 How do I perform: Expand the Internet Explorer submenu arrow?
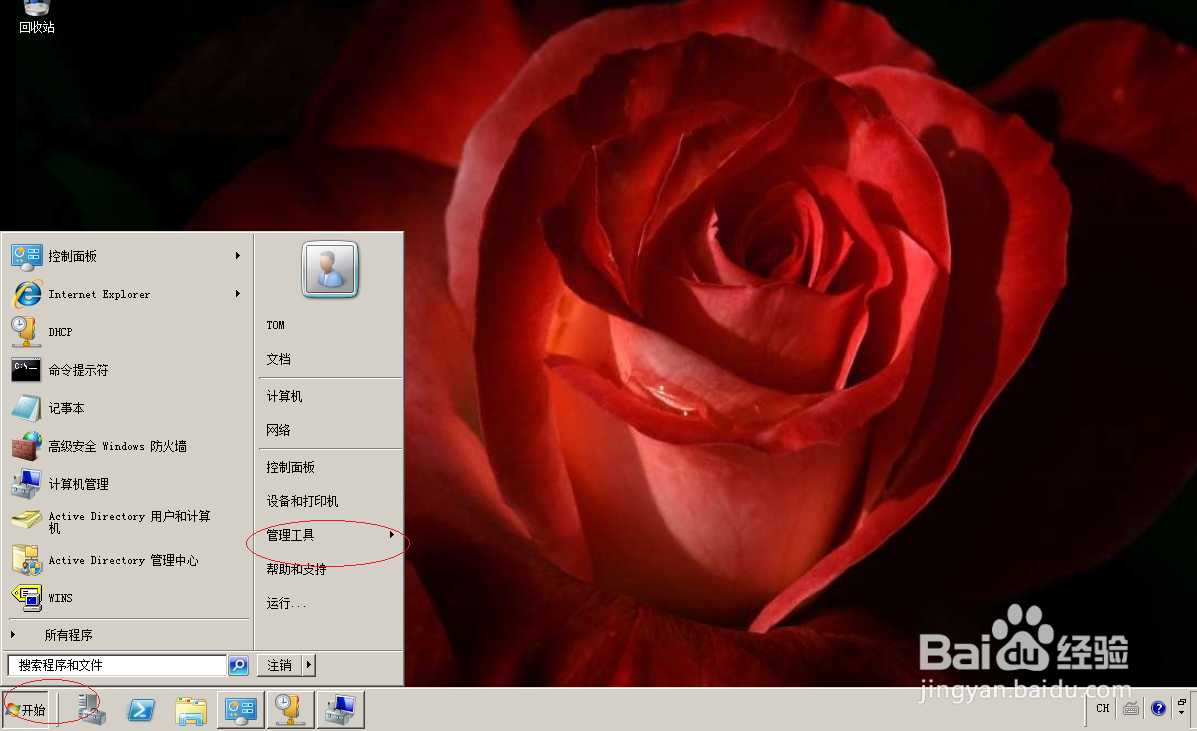point(237,294)
